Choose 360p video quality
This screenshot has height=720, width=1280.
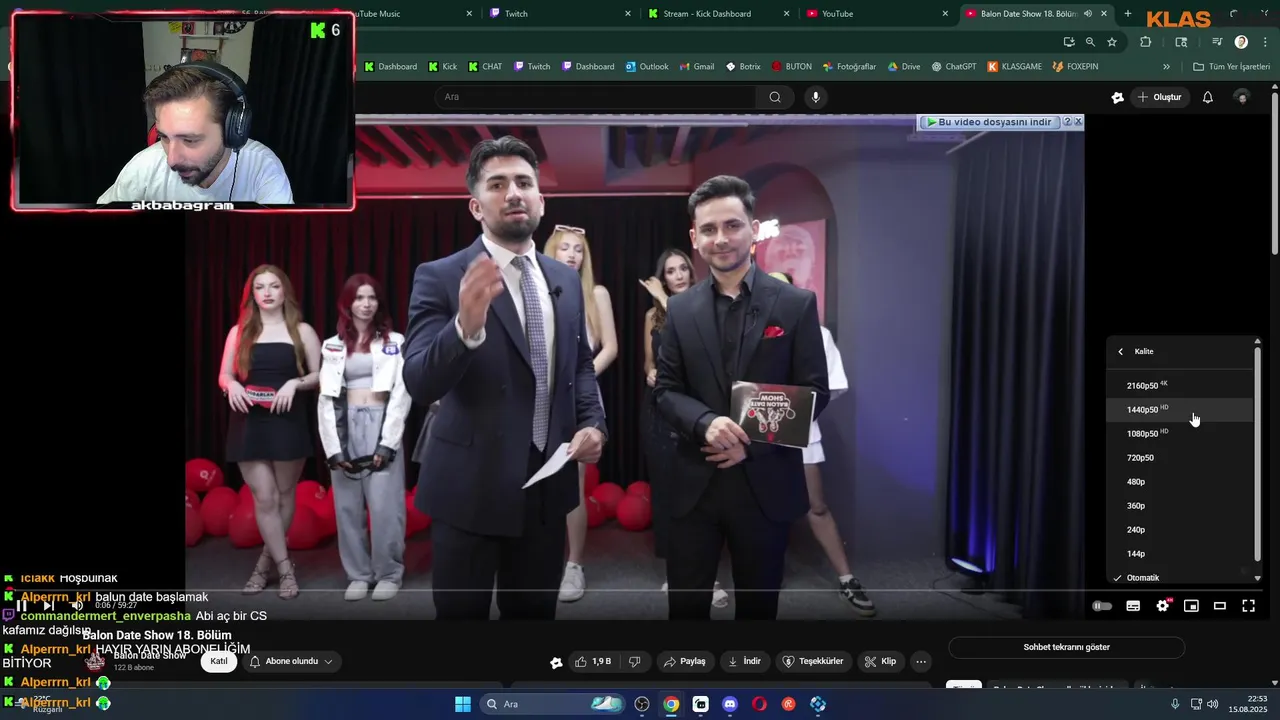[1179, 505]
